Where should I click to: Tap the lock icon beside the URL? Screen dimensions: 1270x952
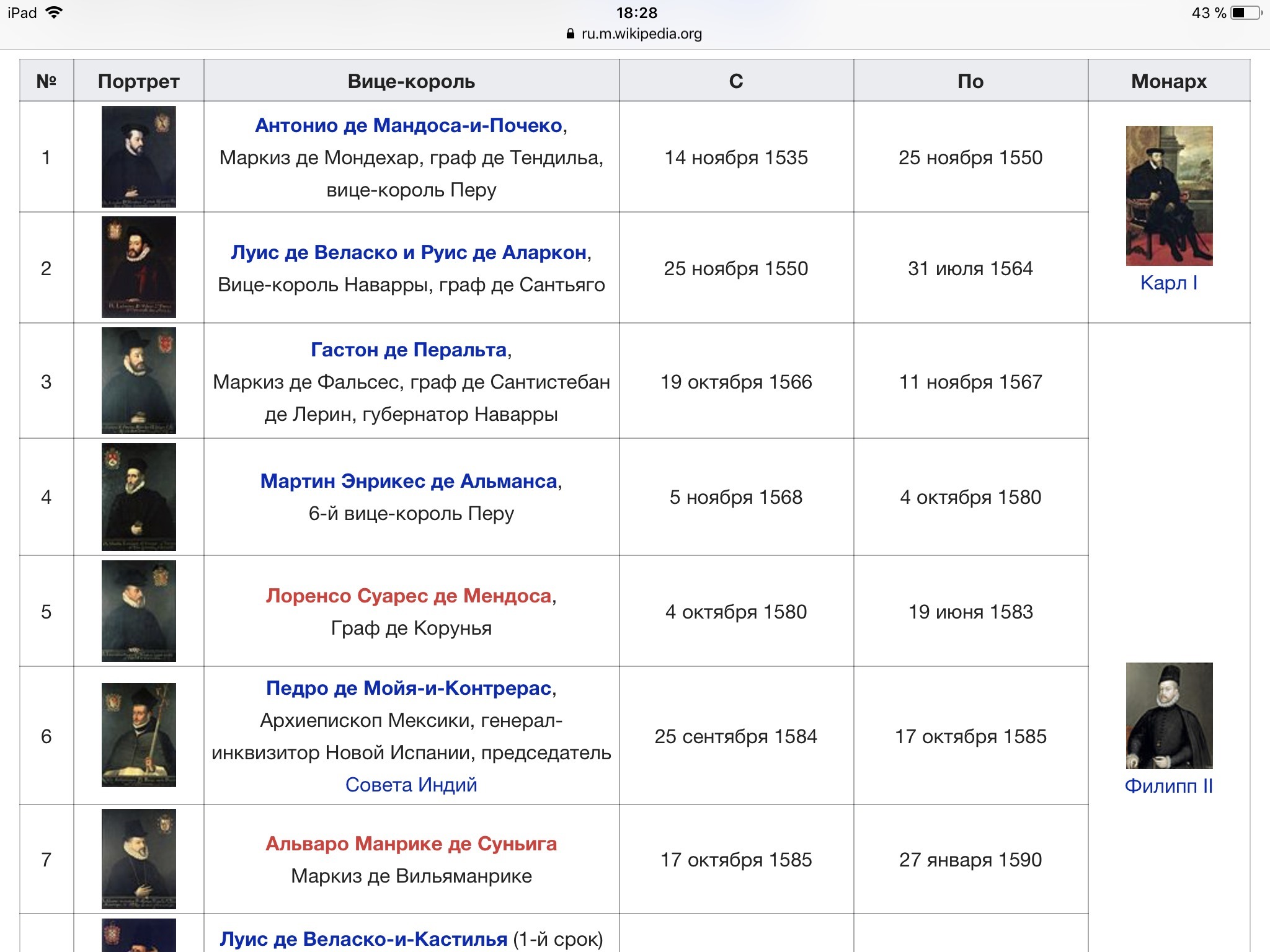pyautogui.click(x=571, y=34)
